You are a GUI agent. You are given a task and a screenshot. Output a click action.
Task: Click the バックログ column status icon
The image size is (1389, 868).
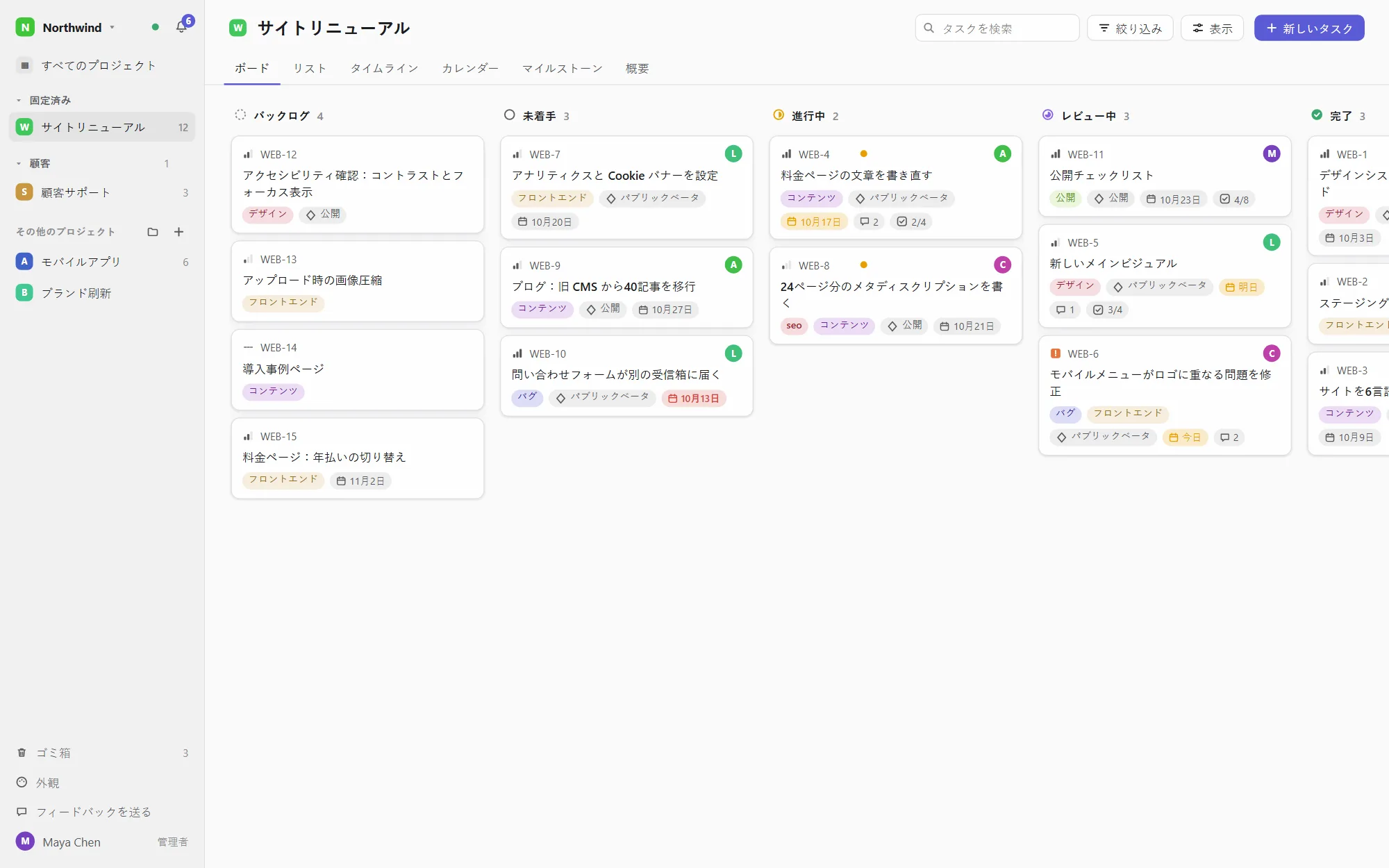240,115
